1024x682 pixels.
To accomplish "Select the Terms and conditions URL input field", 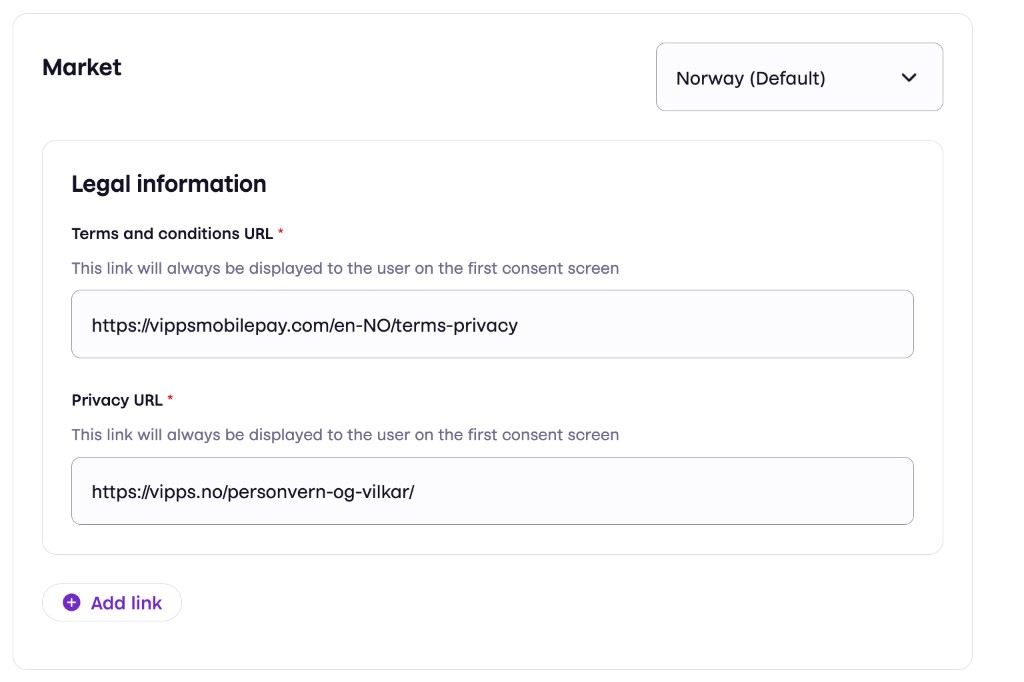I will coord(492,323).
